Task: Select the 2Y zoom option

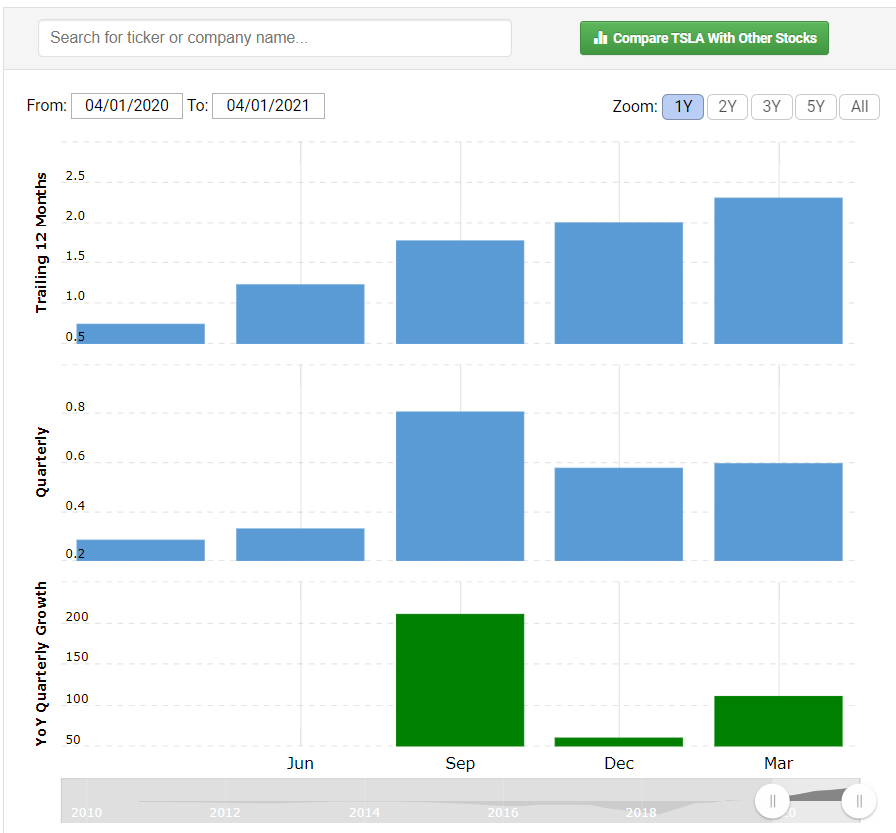Action: click(x=727, y=107)
